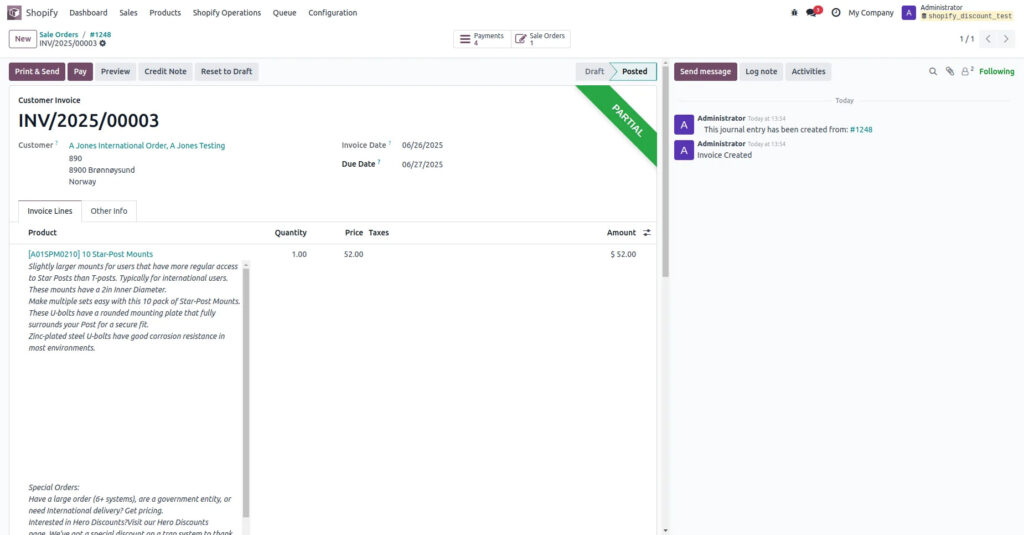Open column options beside Amount header
The image size is (1024, 535).
coord(646,233)
